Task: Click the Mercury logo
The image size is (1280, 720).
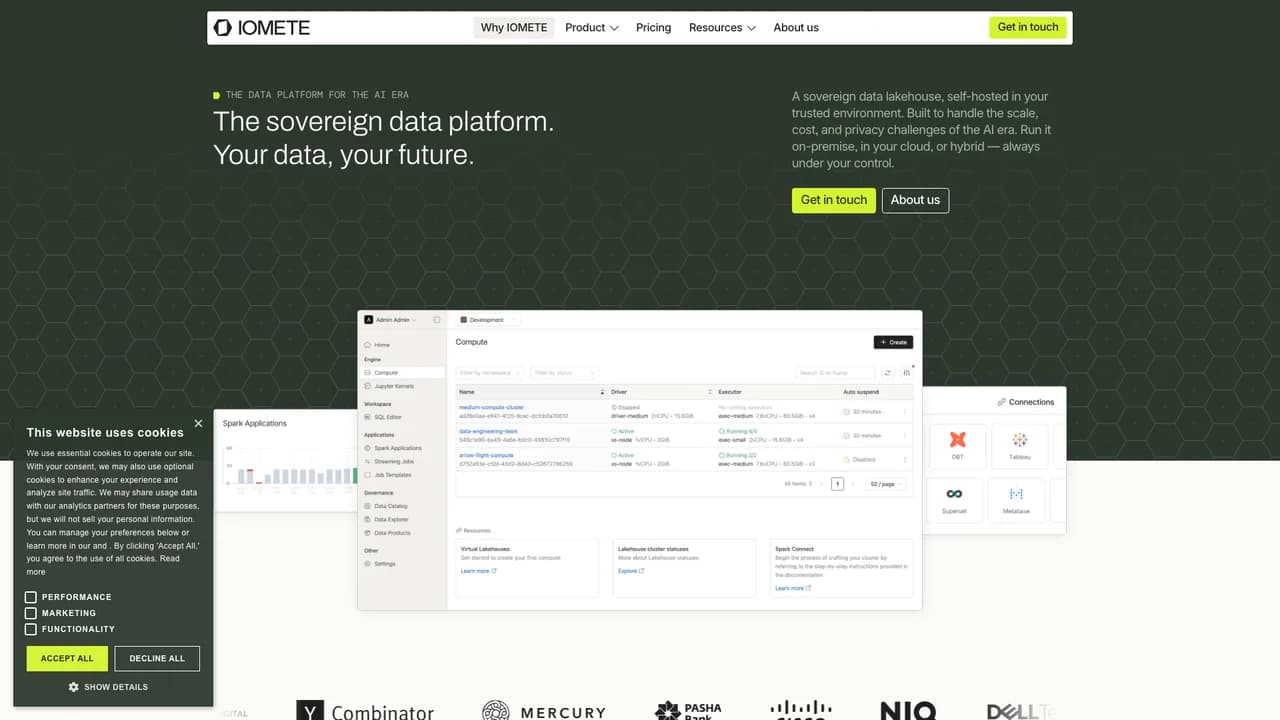Action: [x=544, y=712]
